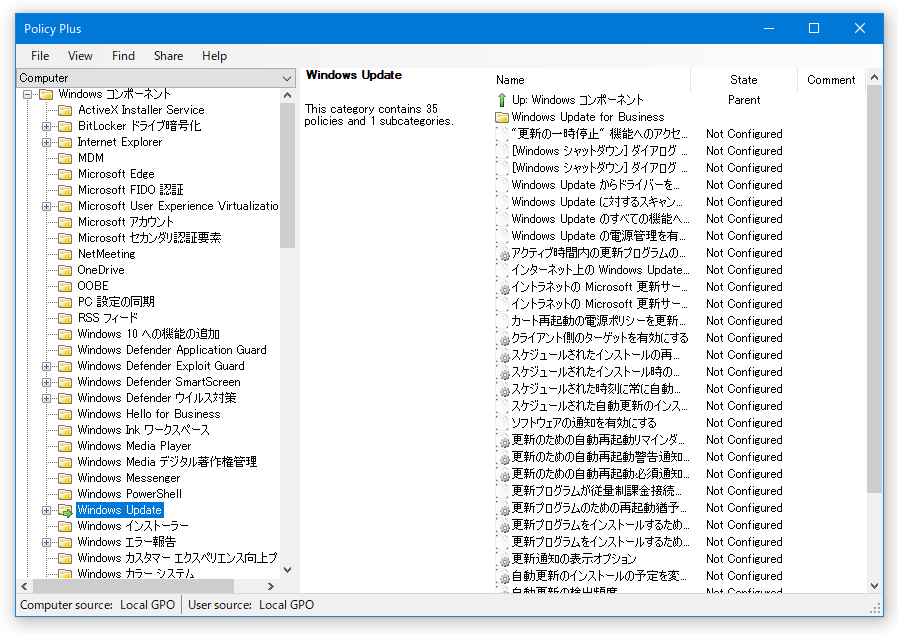Expand Windows Defender ウイルス対策 node
Screen dimensions: 898x634
(46, 398)
